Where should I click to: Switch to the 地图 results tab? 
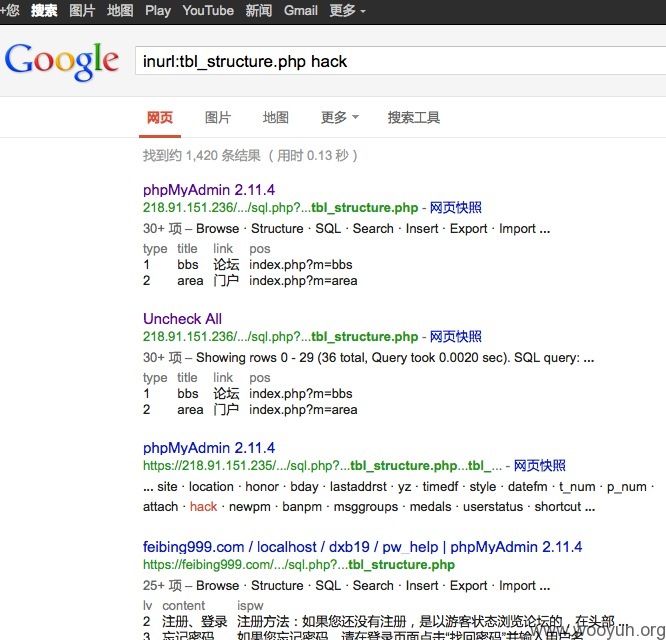coord(276,118)
